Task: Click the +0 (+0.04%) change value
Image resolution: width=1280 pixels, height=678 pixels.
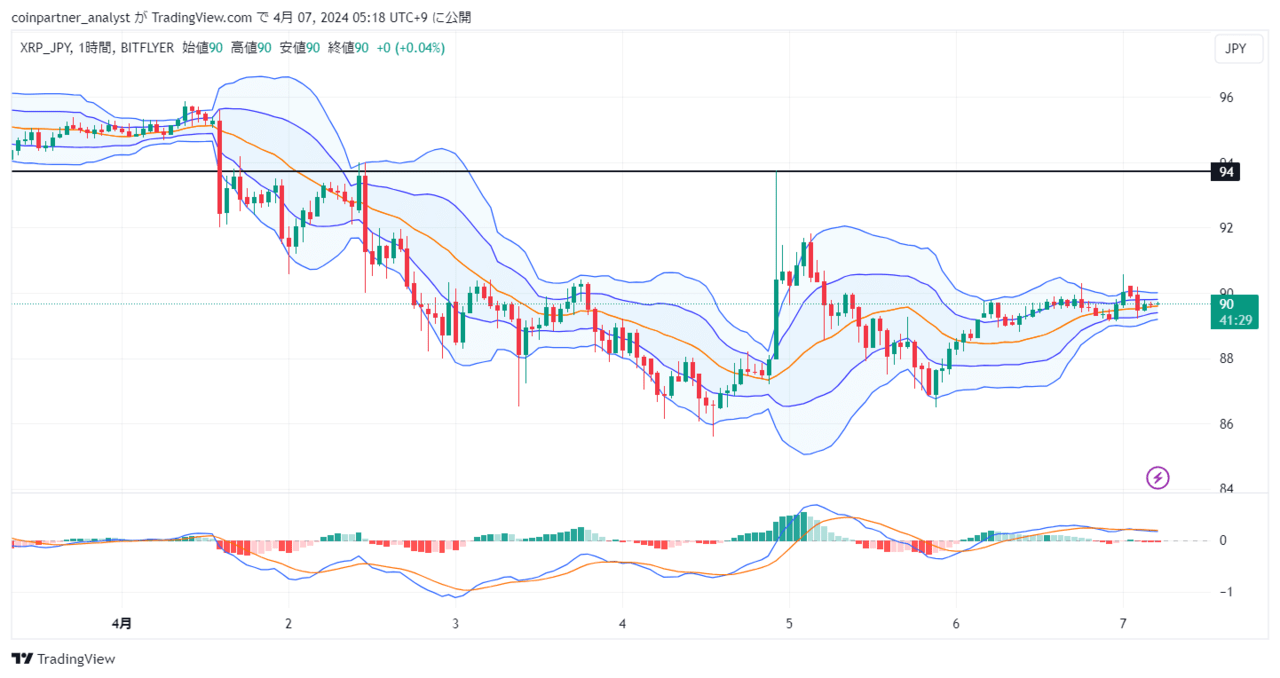Action: click(411, 48)
